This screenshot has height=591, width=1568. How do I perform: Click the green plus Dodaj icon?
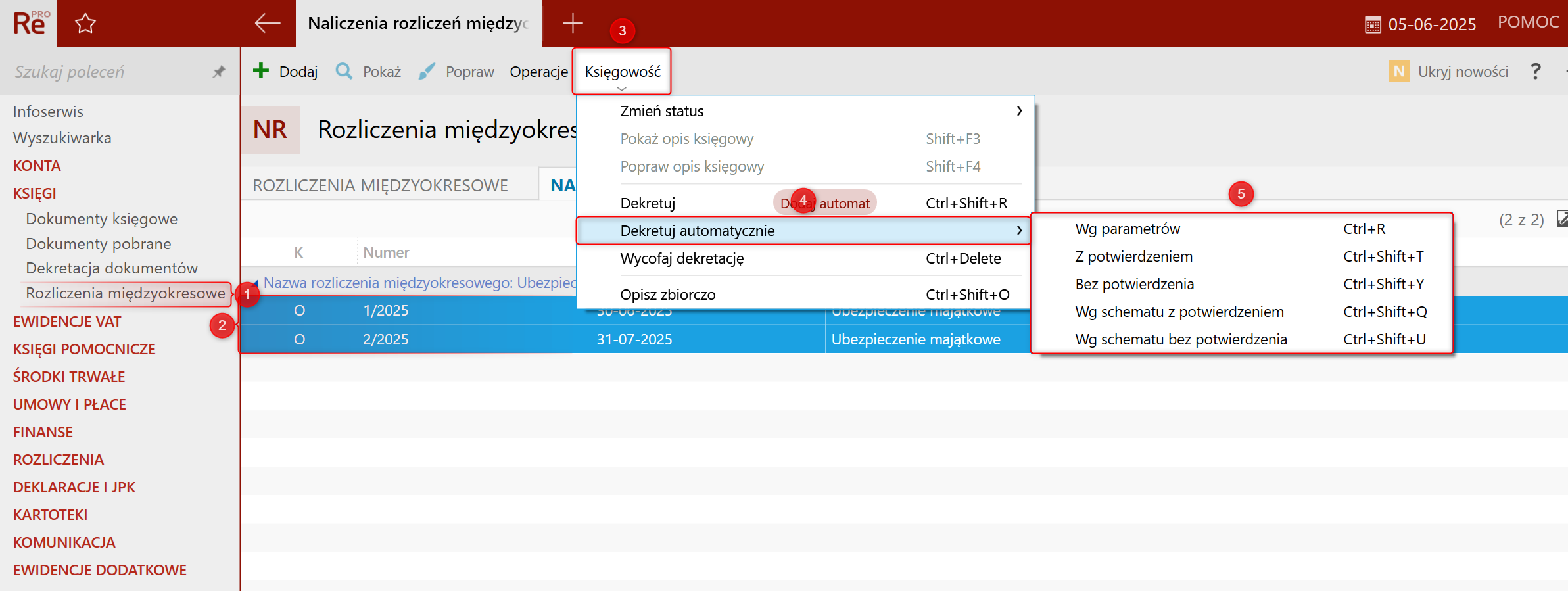[261, 71]
